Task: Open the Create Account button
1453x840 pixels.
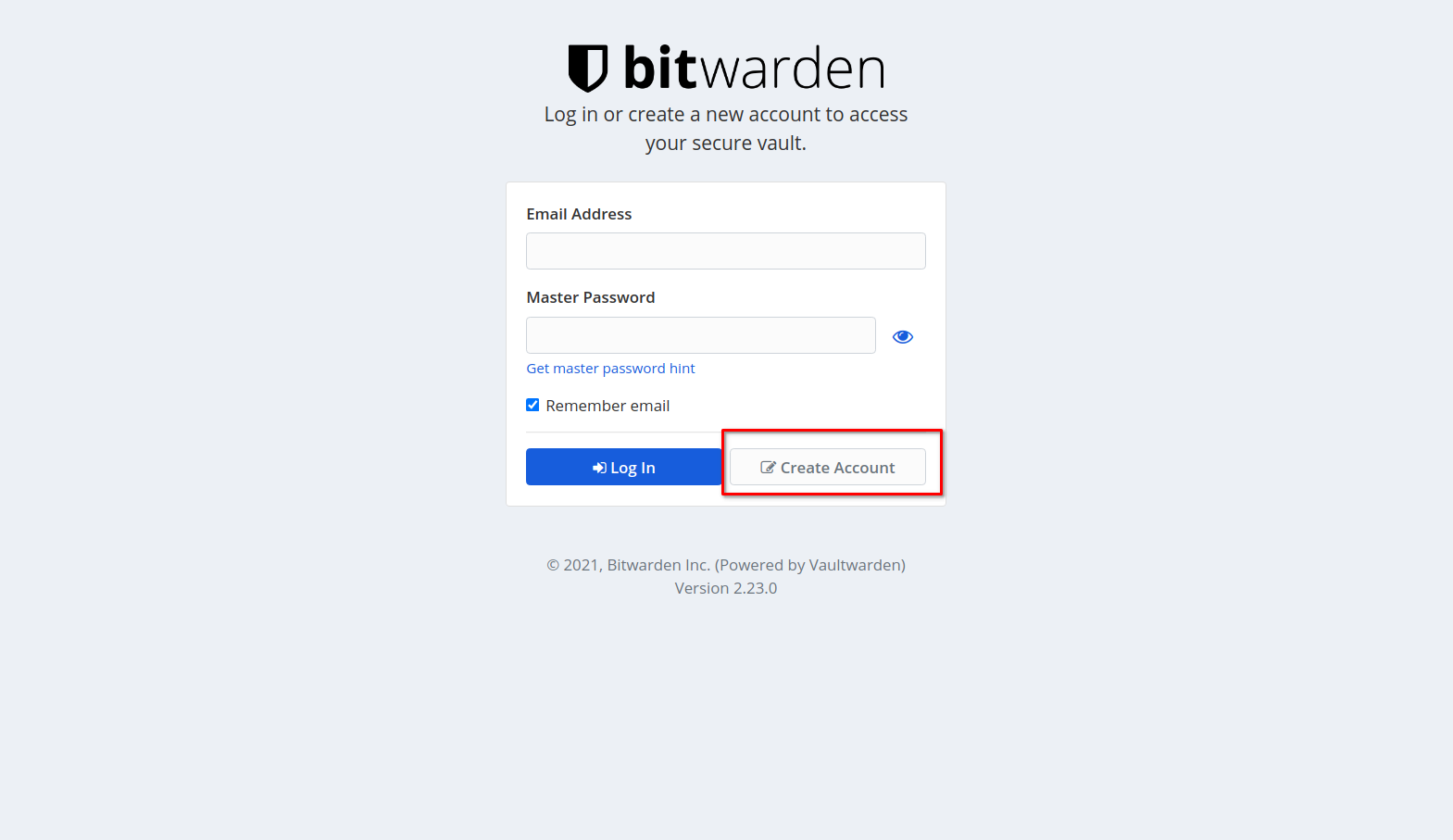Action: 828,467
